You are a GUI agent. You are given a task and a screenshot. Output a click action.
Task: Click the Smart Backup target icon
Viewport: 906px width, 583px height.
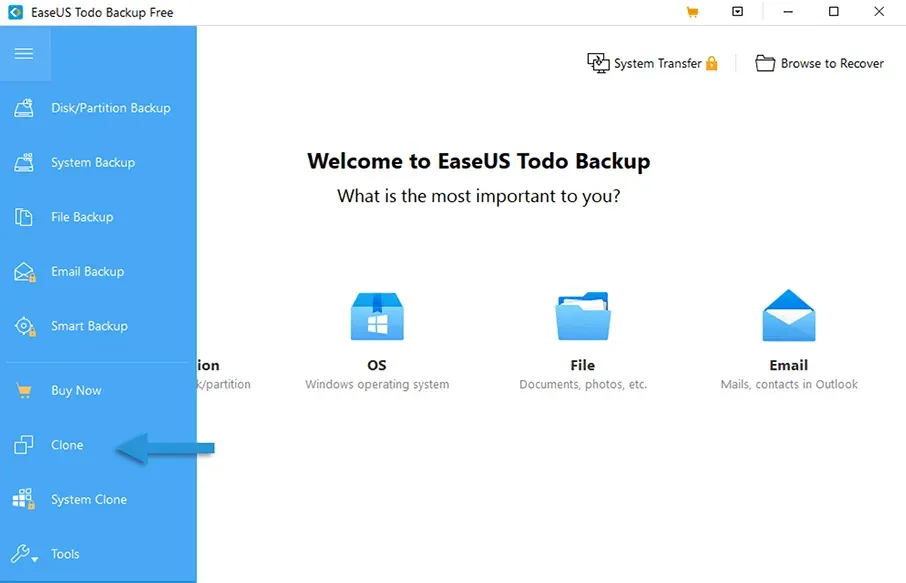(24, 326)
